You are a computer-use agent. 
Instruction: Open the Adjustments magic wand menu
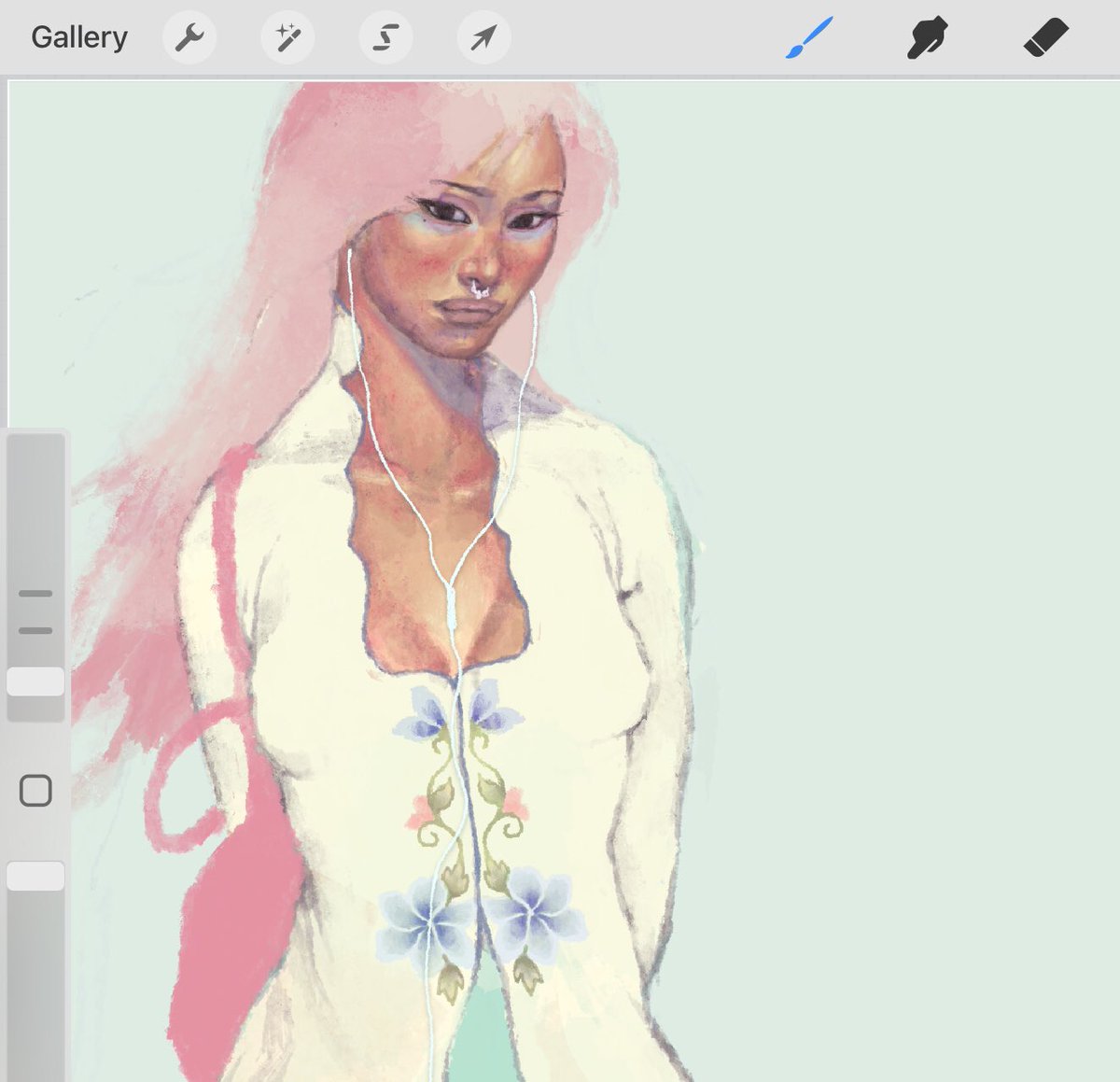(x=287, y=37)
